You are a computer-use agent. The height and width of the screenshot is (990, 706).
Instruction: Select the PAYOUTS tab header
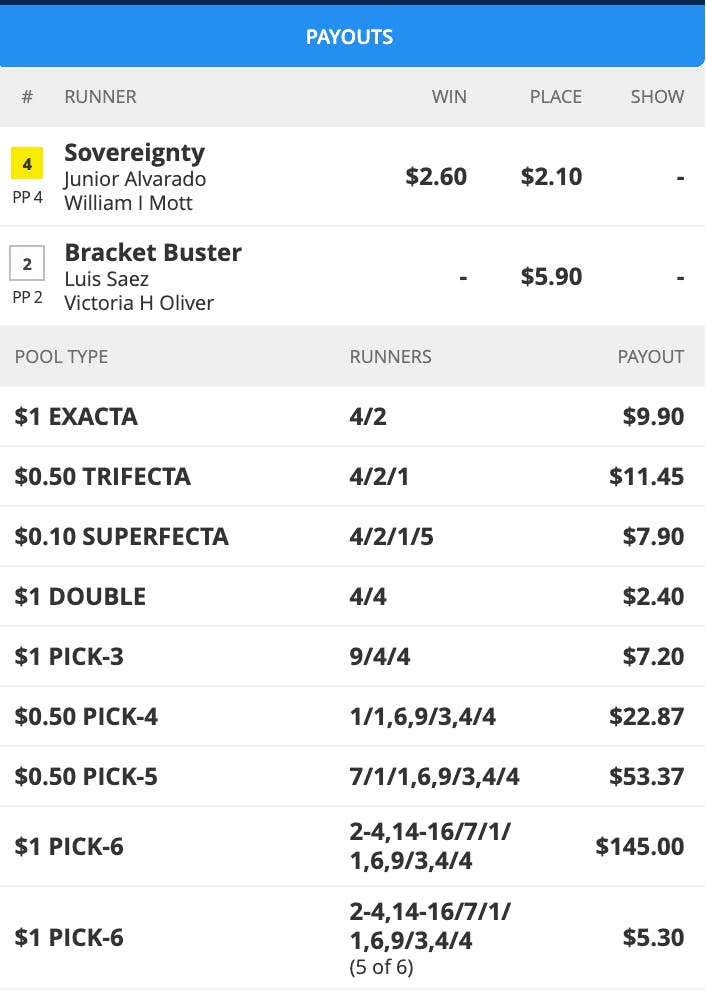pyautogui.click(x=350, y=37)
